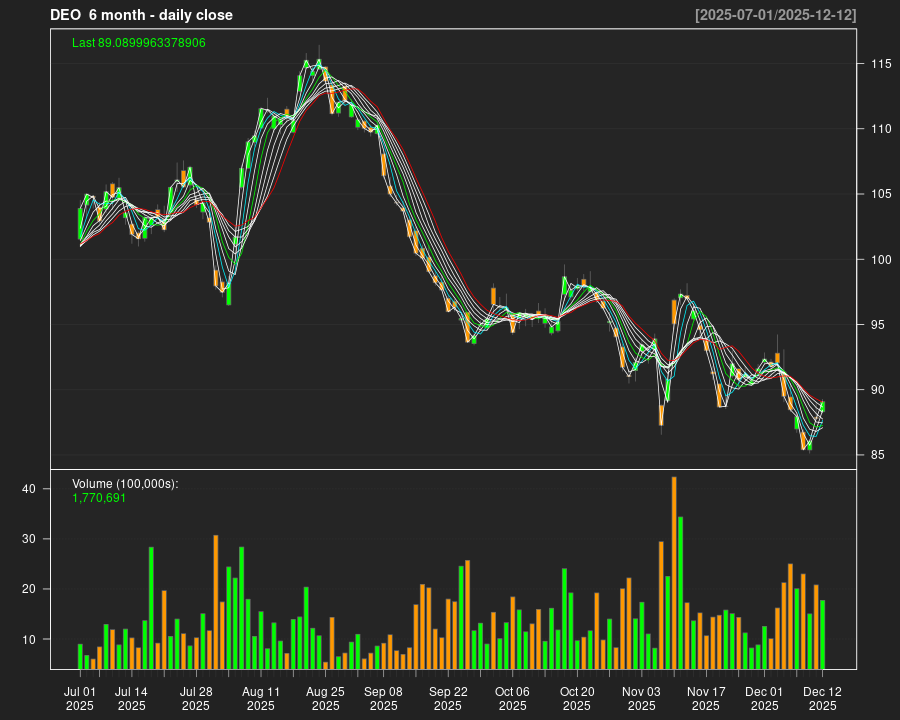
Task: Click the last green volume bar at Dec 12
Action: [x=823, y=634]
